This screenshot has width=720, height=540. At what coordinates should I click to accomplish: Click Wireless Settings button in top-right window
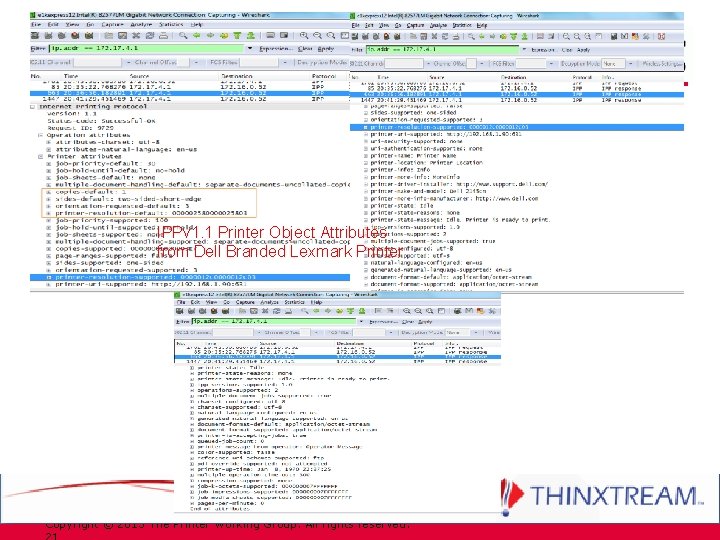pos(663,64)
